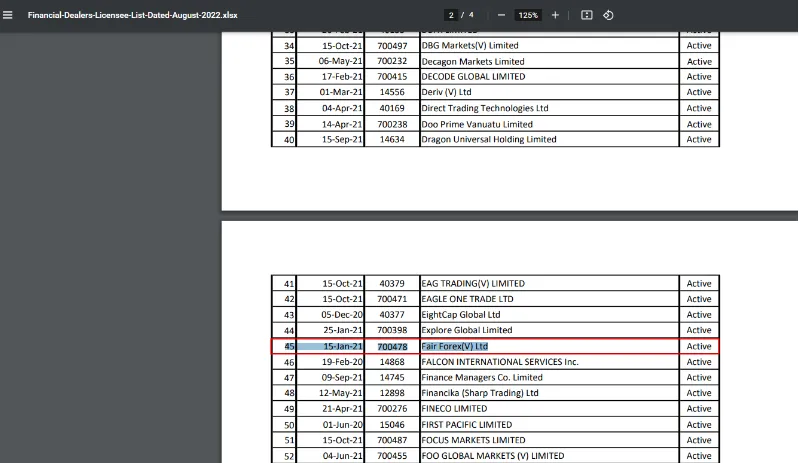Click the rotate counterclockwise icon
Viewport: 799px width, 463px height.
[608, 15]
